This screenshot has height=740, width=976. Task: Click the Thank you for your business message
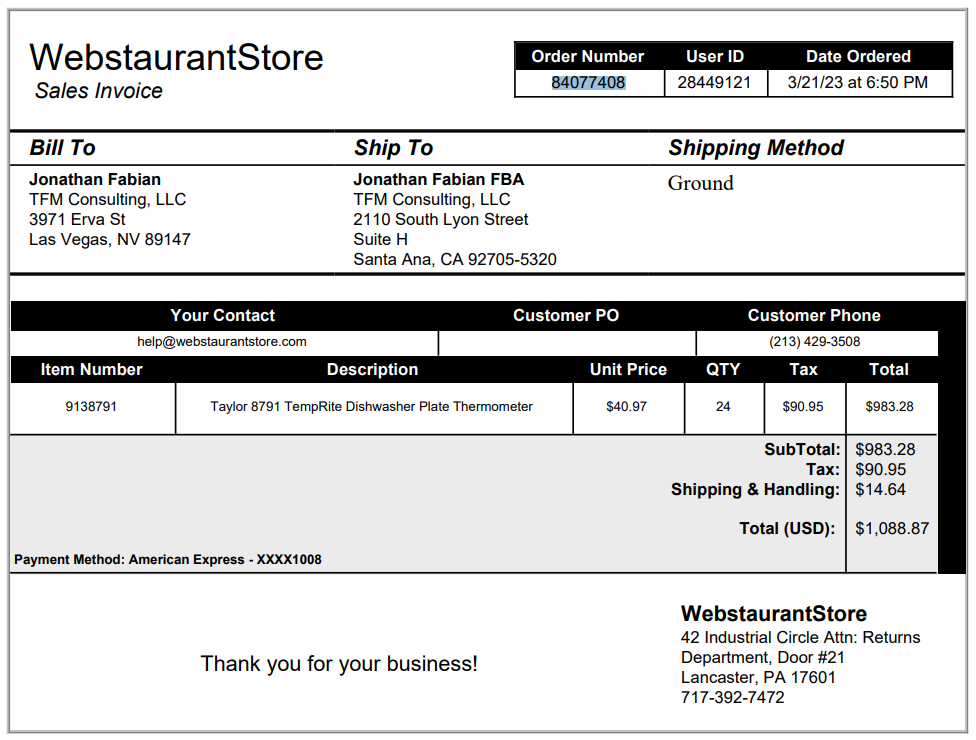pyautogui.click(x=339, y=664)
